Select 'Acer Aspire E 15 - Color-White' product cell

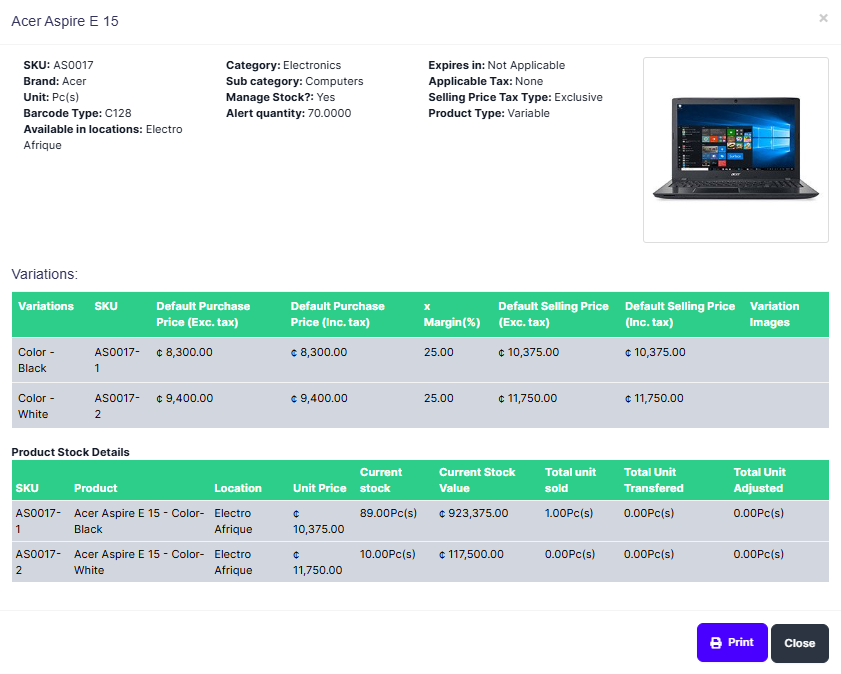[x=139, y=562]
